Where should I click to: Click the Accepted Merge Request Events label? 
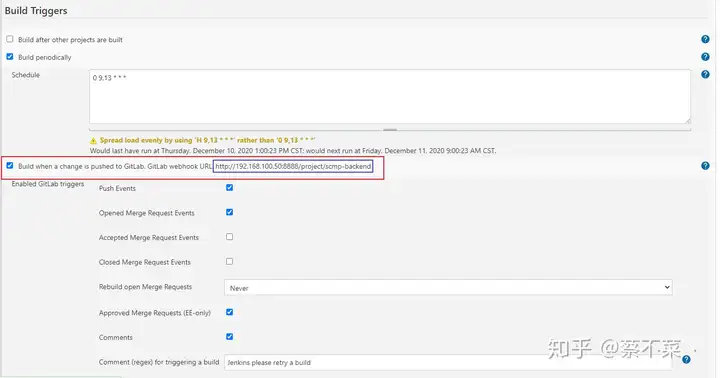coord(149,237)
